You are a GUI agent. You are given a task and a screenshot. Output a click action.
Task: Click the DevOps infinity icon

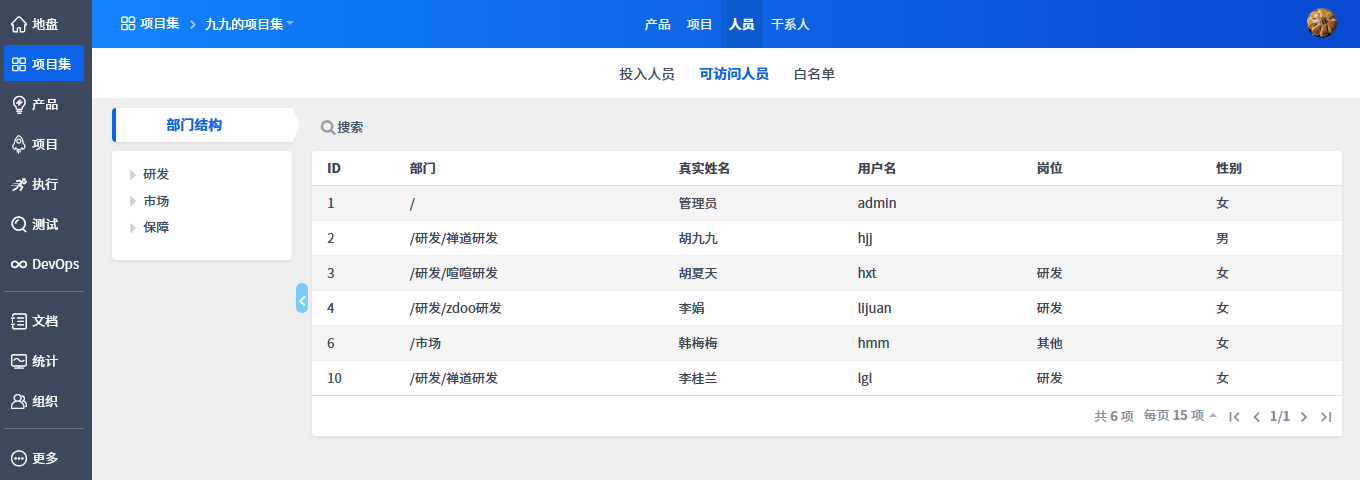click(x=18, y=264)
